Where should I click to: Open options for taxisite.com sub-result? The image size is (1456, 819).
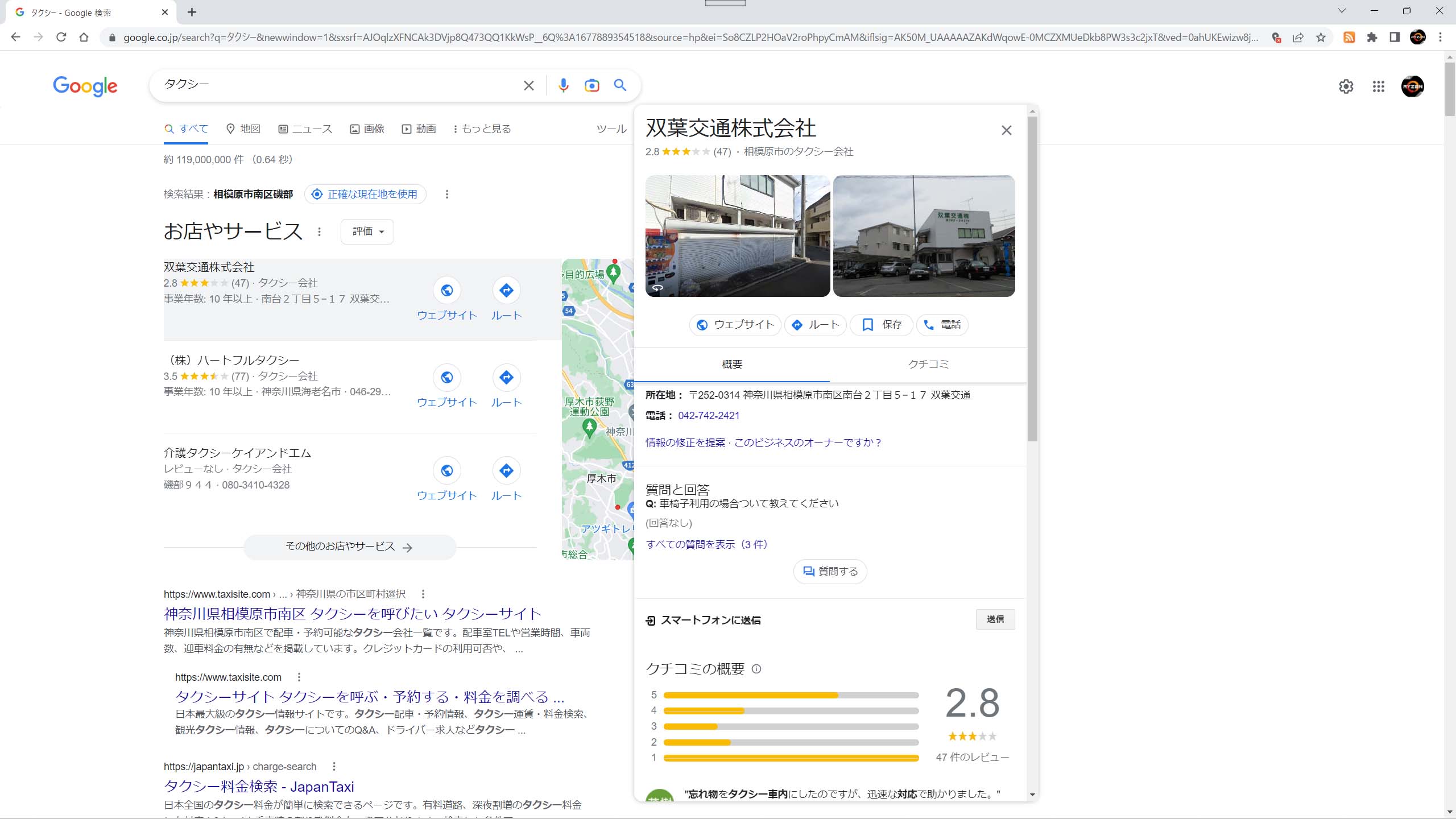click(x=299, y=677)
